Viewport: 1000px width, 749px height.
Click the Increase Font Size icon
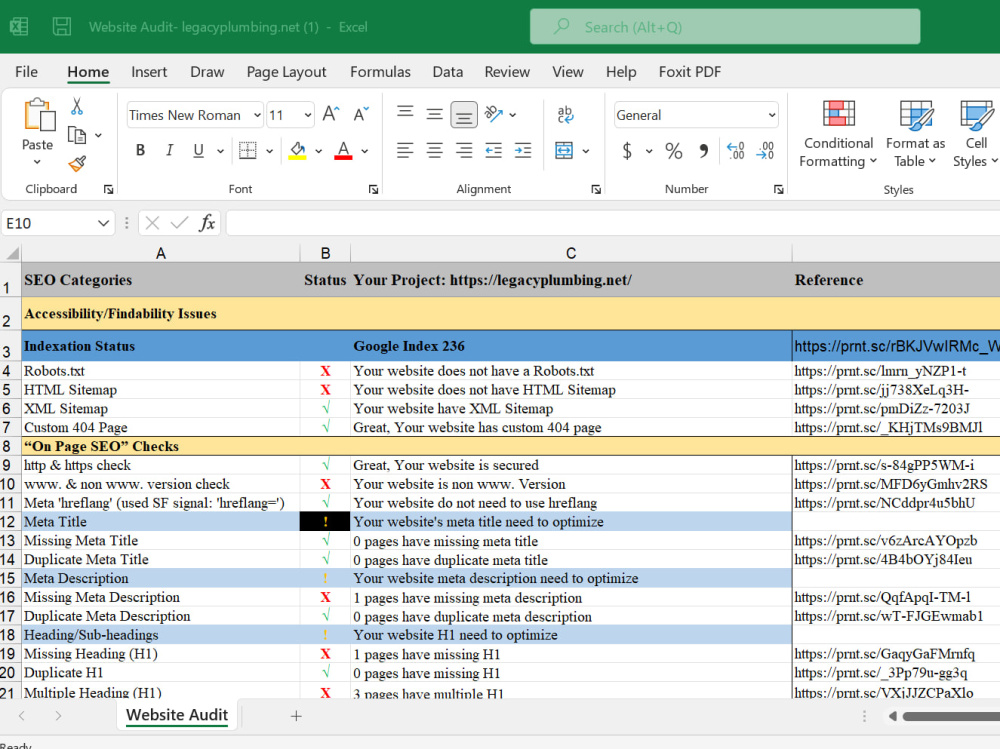tap(331, 114)
